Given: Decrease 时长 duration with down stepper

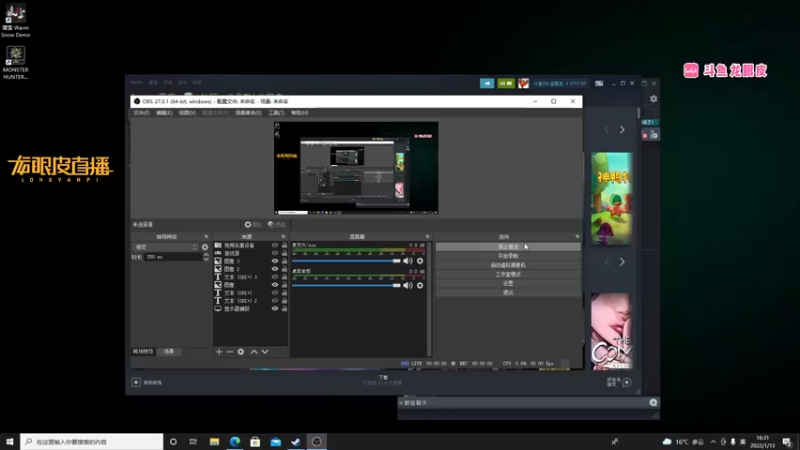Looking at the screenshot, I should pyautogui.click(x=206, y=259).
